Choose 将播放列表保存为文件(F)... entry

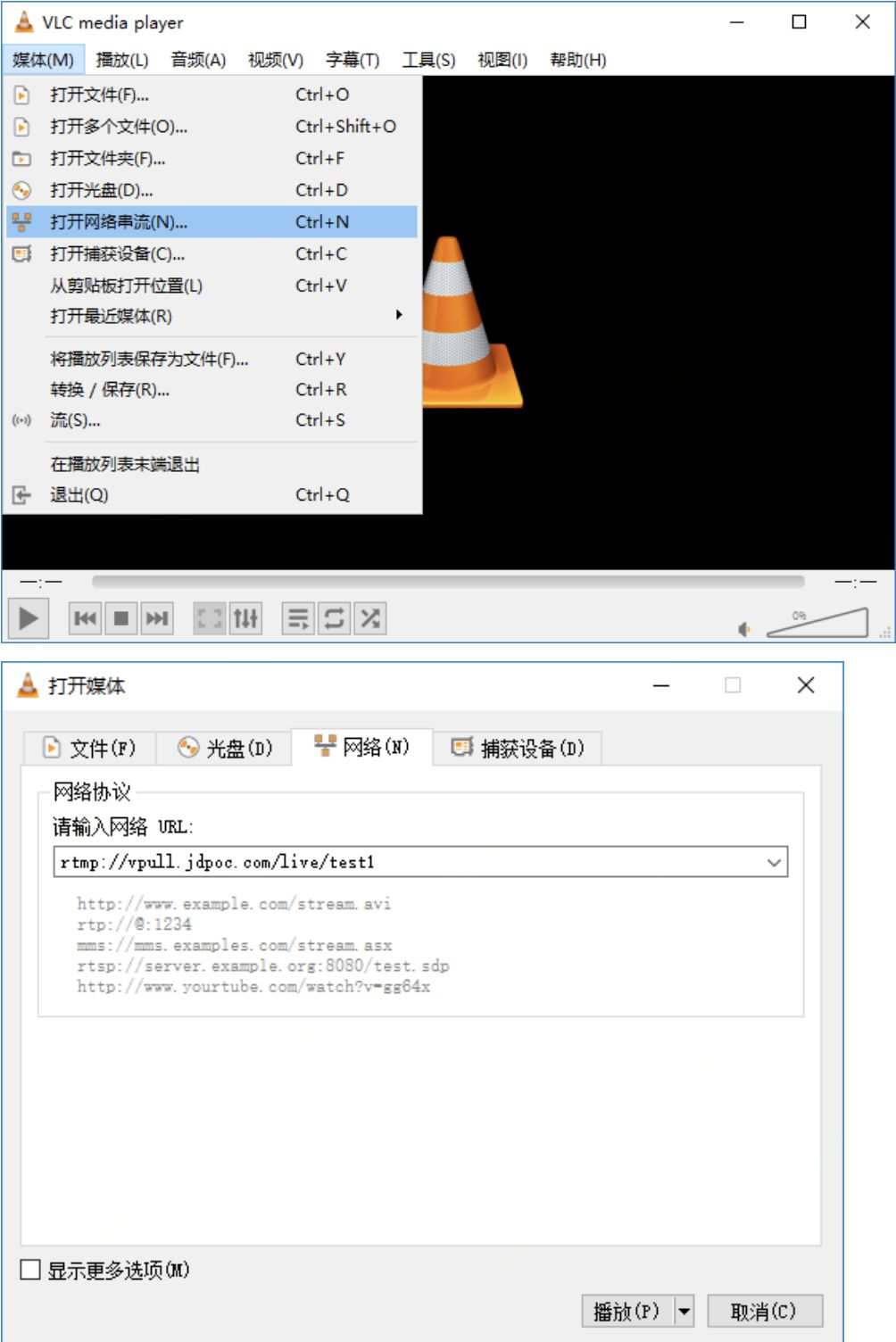212,359
